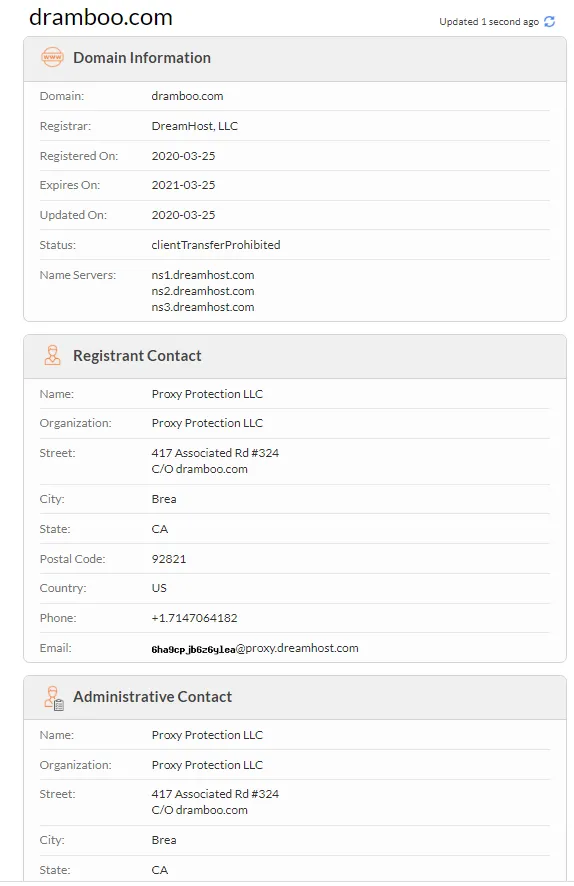This screenshot has width=574, height=886.
Task: Click the www globe Domain Information icon
Action: pyautogui.click(x=53, y=58)
